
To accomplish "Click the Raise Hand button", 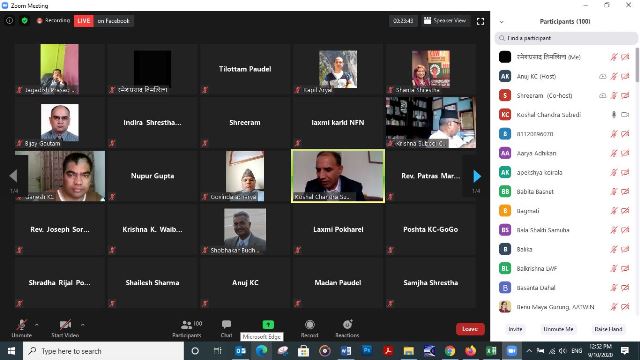I will point(608,329).
